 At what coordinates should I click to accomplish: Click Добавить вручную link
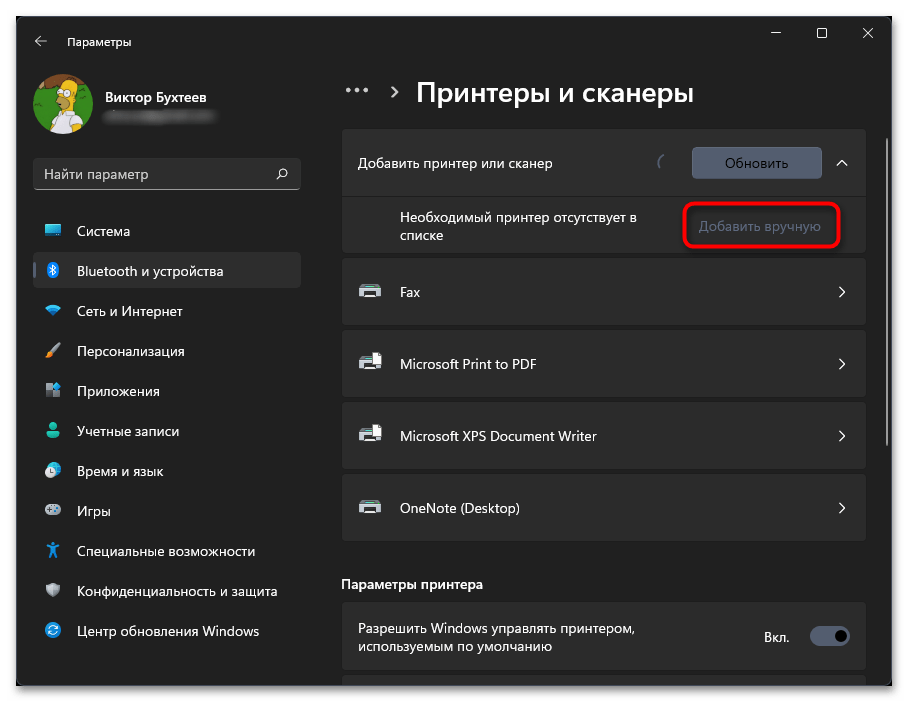tap(760, 226)
